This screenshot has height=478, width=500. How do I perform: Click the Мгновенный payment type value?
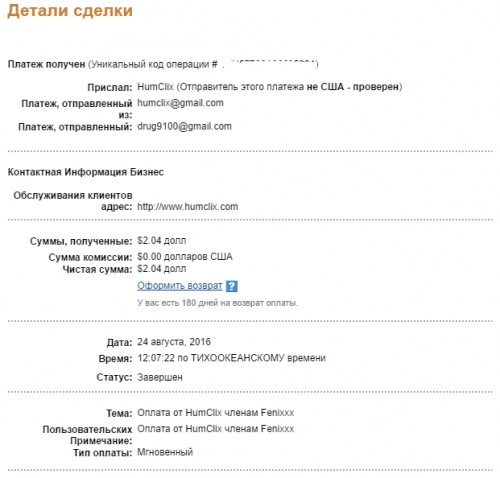[165, 452]
